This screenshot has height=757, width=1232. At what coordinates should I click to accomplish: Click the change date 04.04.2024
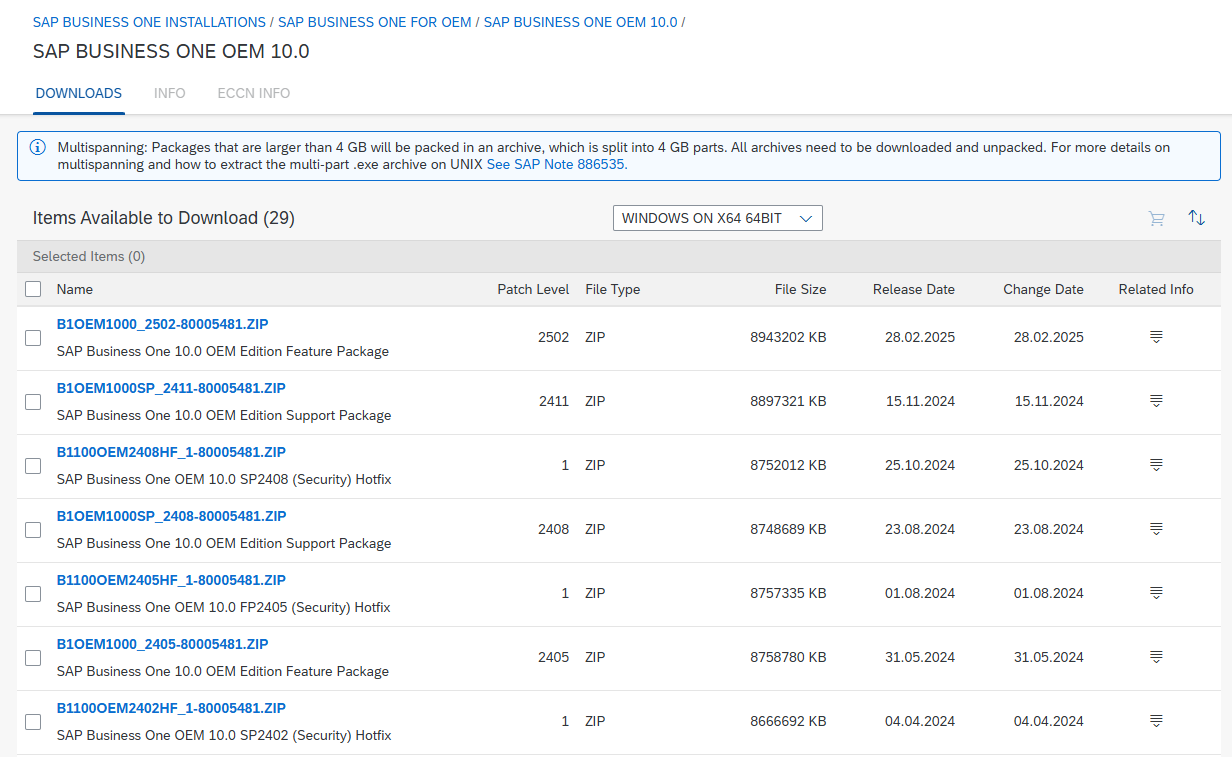(1049, 721)
